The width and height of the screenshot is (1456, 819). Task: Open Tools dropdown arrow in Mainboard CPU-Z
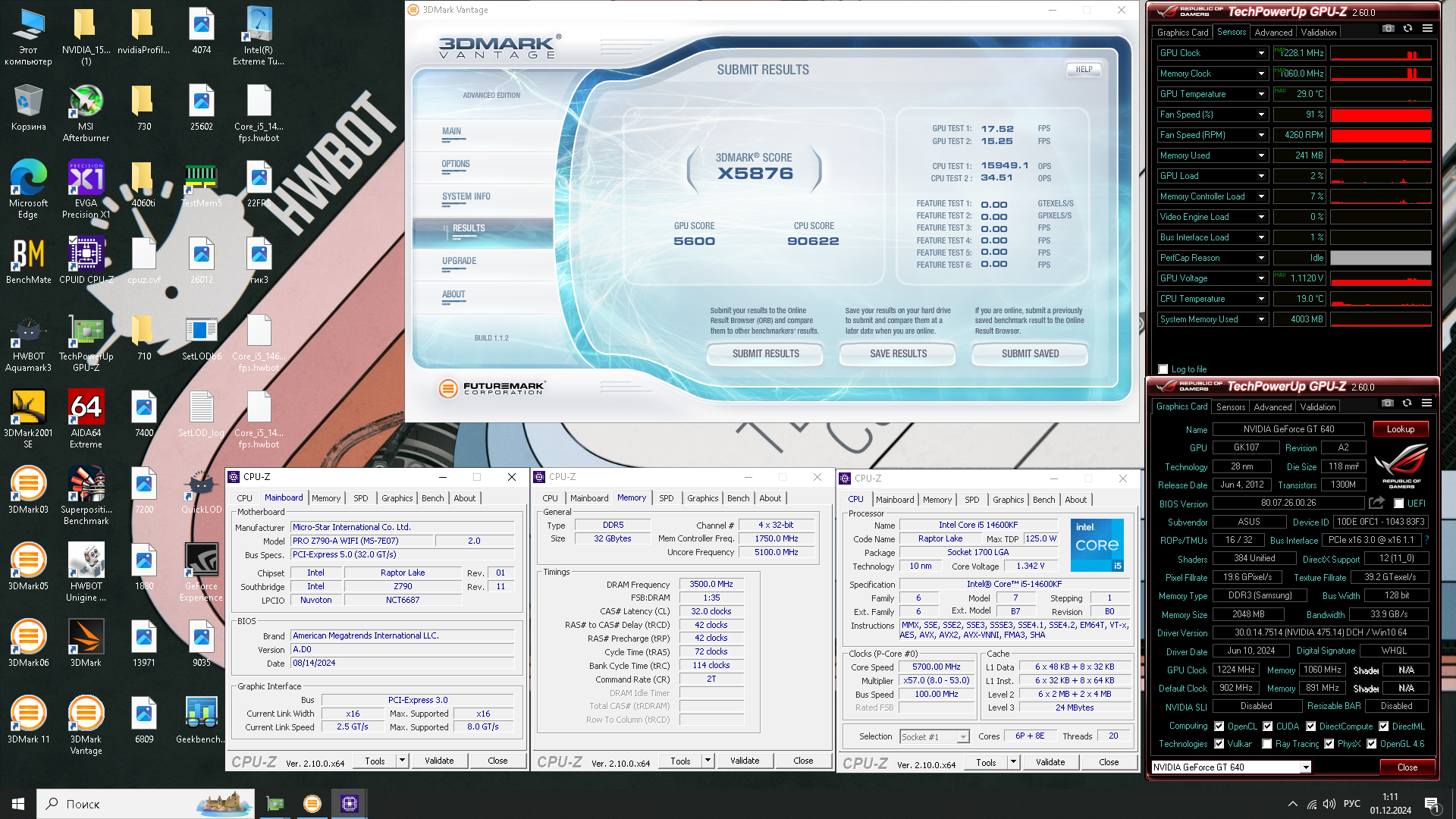[402, 761]
